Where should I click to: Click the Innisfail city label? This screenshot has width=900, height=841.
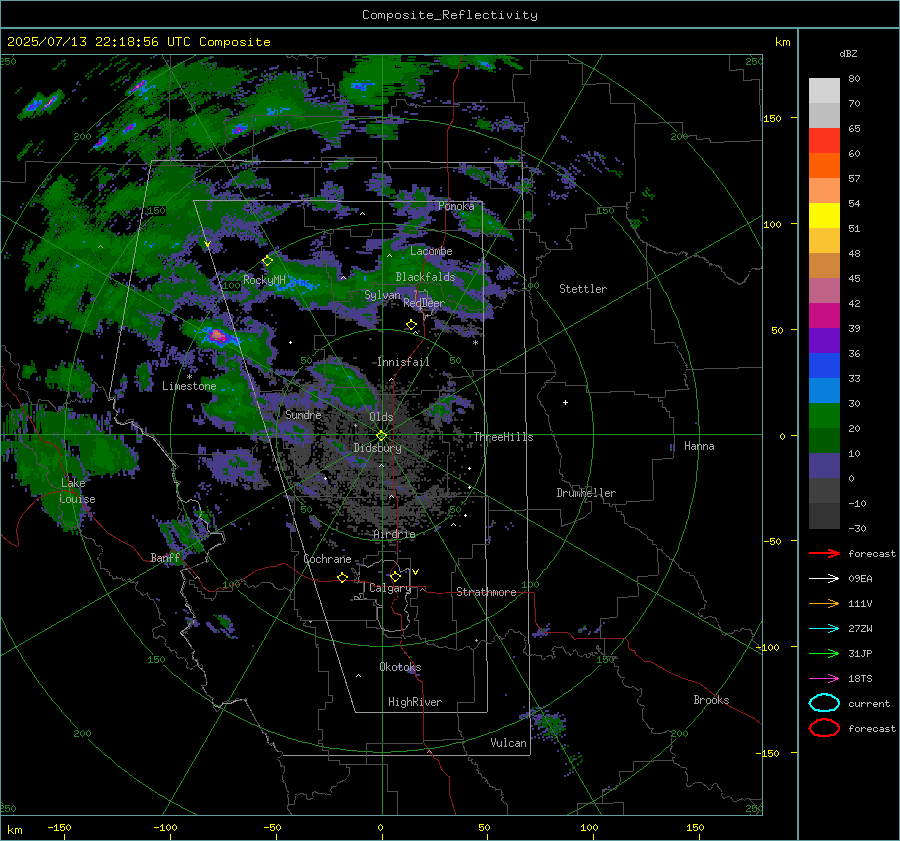[403, 362]
